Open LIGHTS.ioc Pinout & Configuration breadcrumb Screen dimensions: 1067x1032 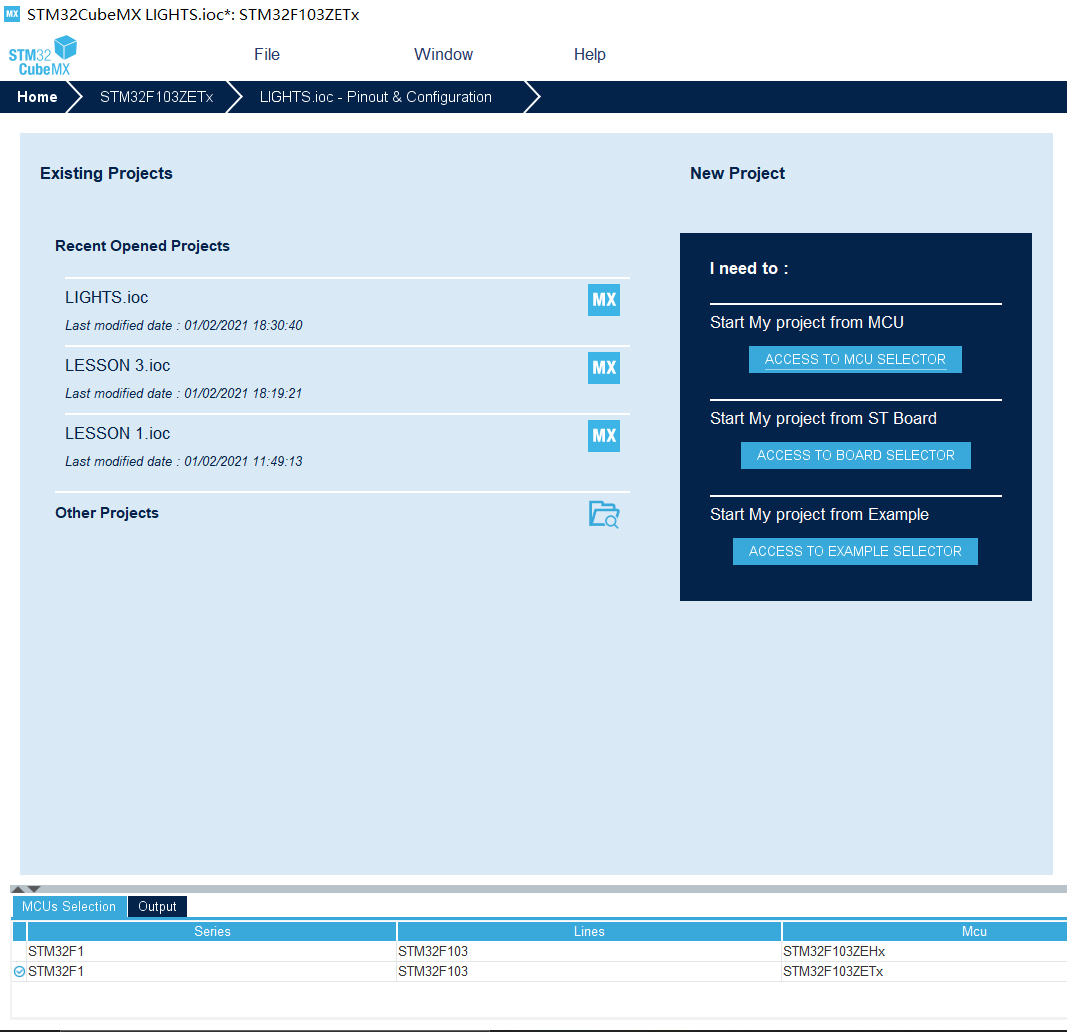pyautogui.click(x=376, y=97)
